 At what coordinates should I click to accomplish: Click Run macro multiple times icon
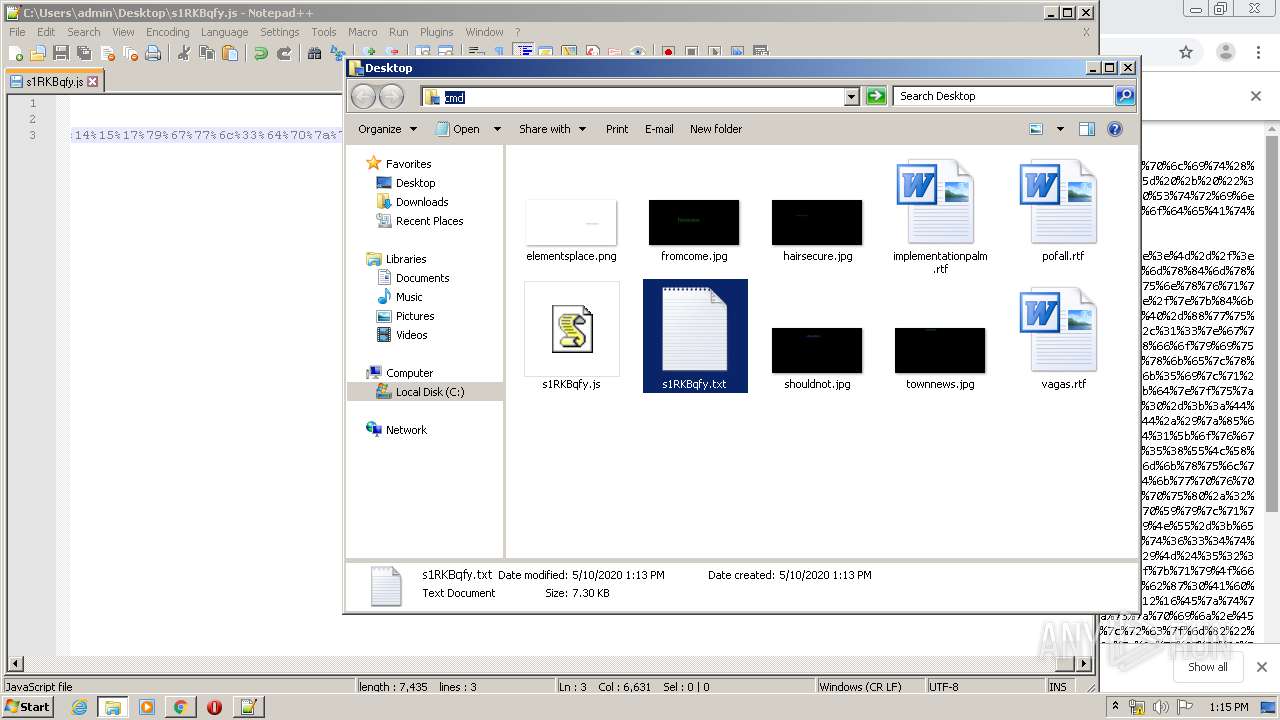737,53
